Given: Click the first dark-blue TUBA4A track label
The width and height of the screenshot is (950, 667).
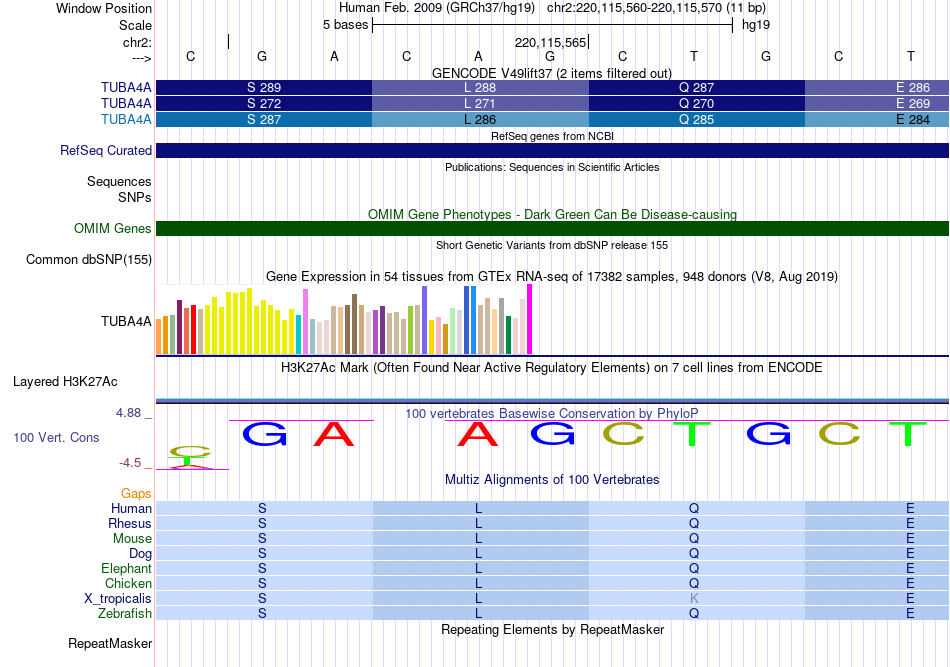Looking at the screenshot, I should (x=126, y=87).
